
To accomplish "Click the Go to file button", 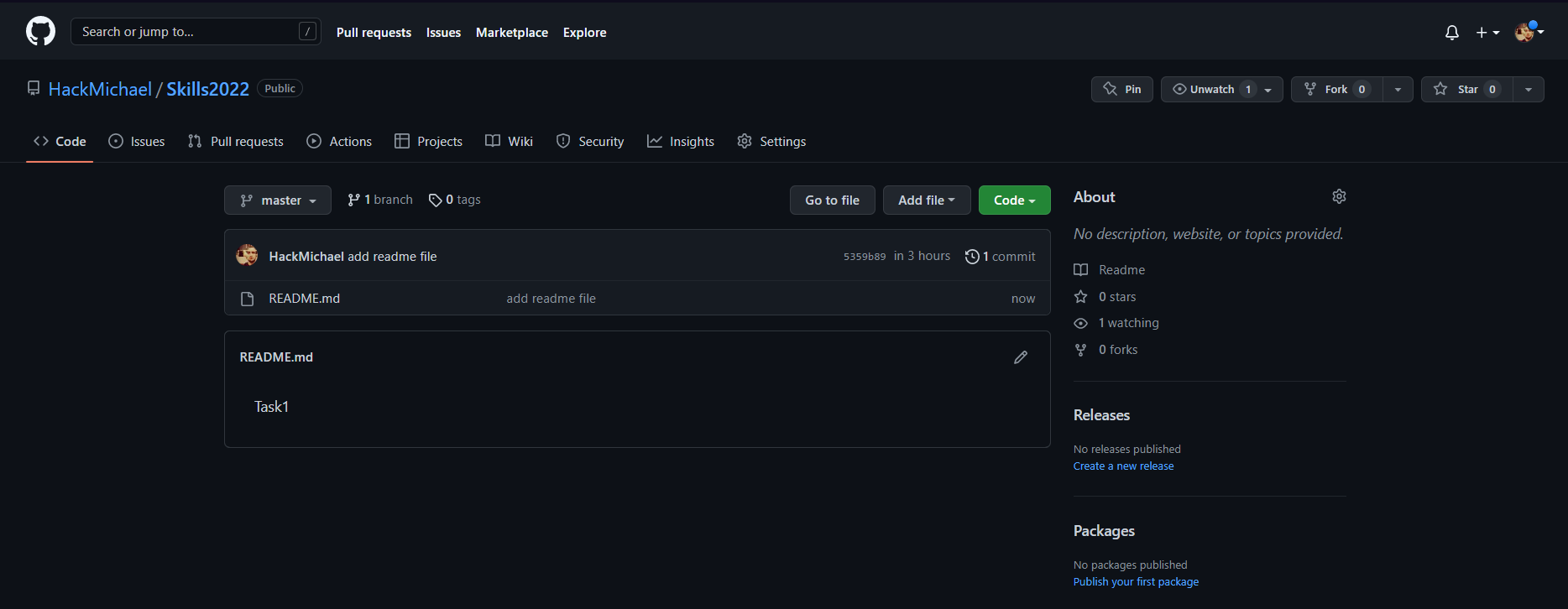I will coord(833,200).
